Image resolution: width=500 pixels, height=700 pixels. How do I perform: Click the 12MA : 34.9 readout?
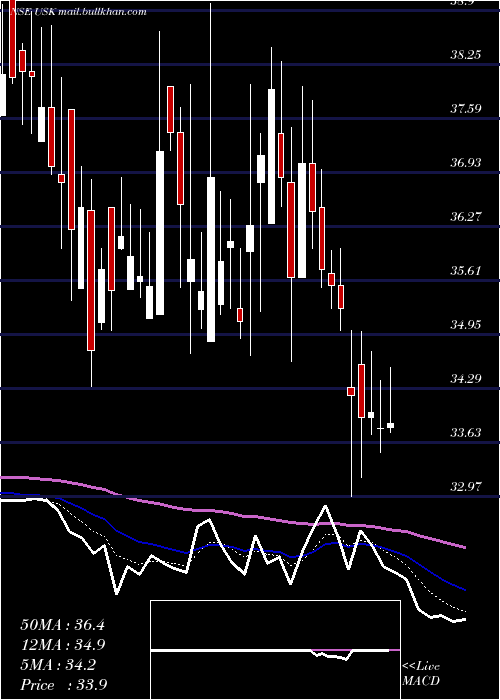click(62, 645)
